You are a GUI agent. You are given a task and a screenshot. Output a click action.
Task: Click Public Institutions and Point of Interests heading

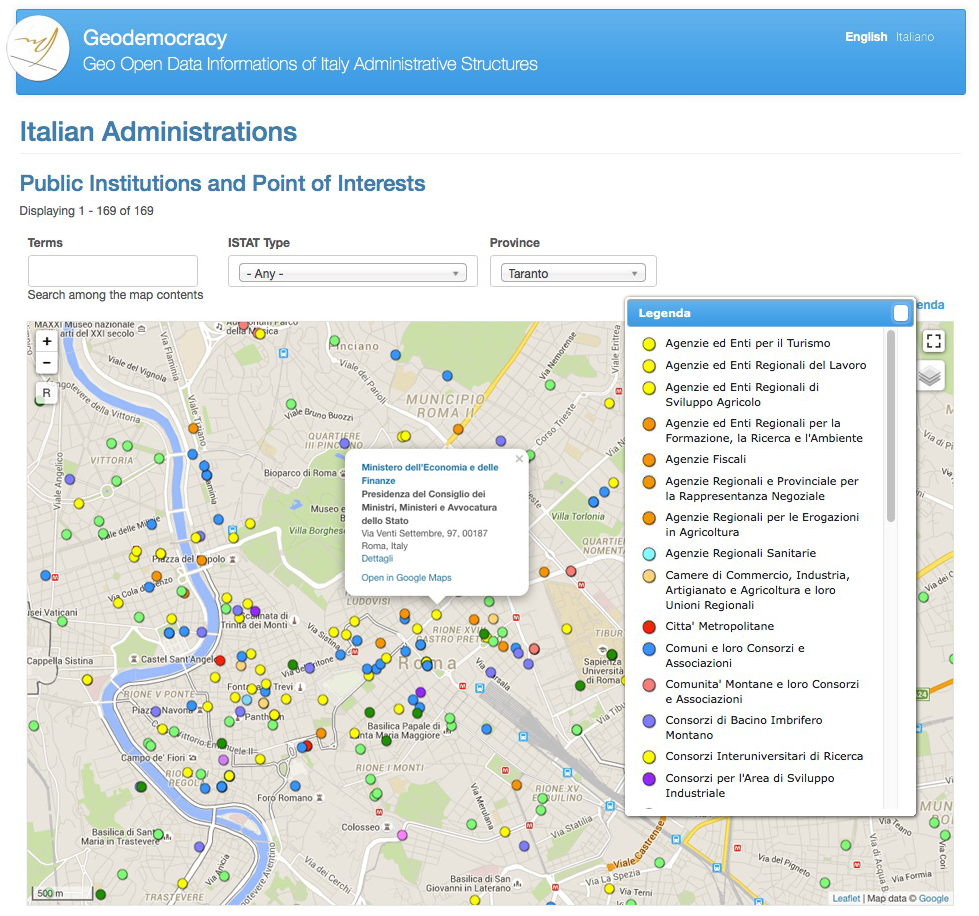222,184
